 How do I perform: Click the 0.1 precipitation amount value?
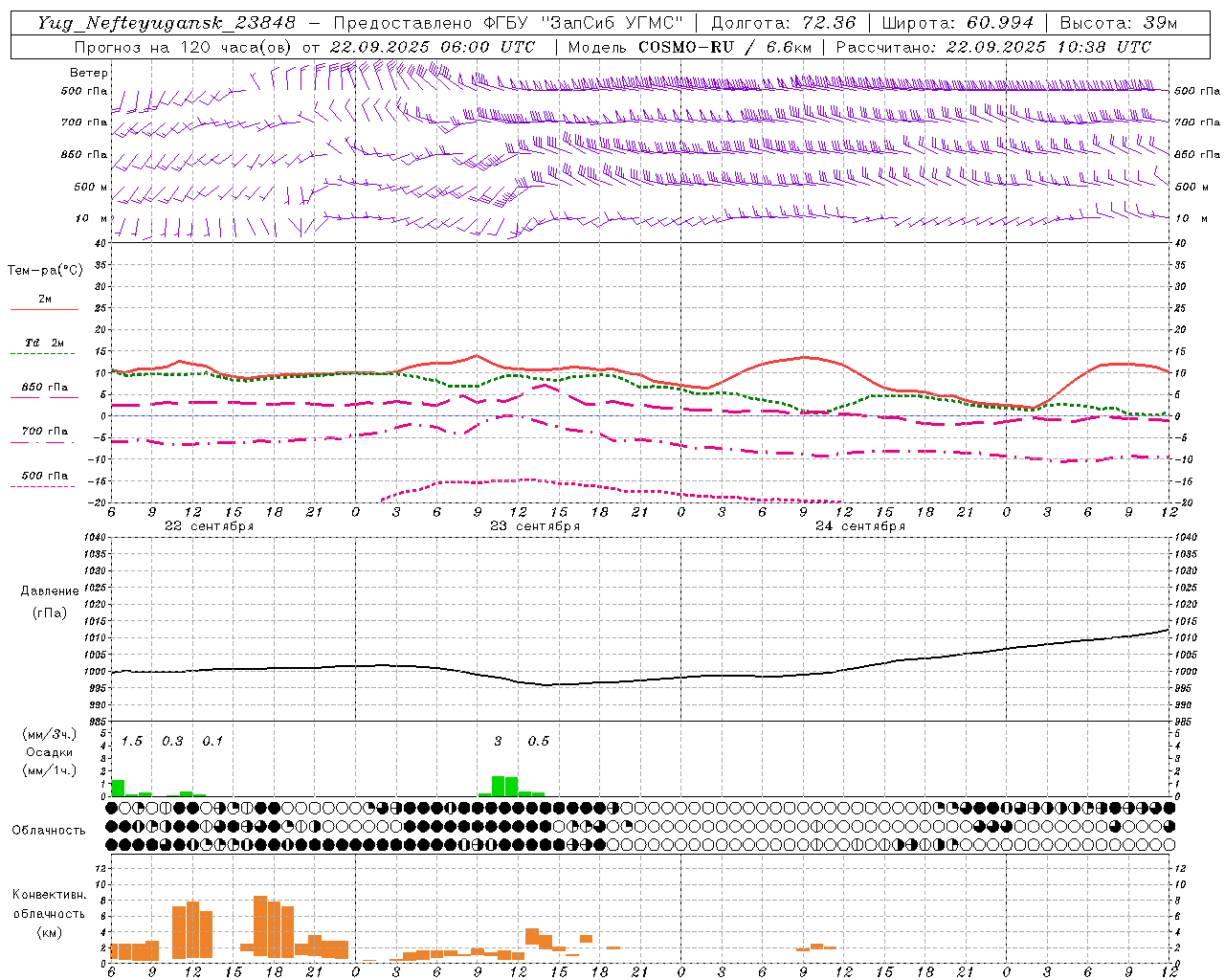212,742
